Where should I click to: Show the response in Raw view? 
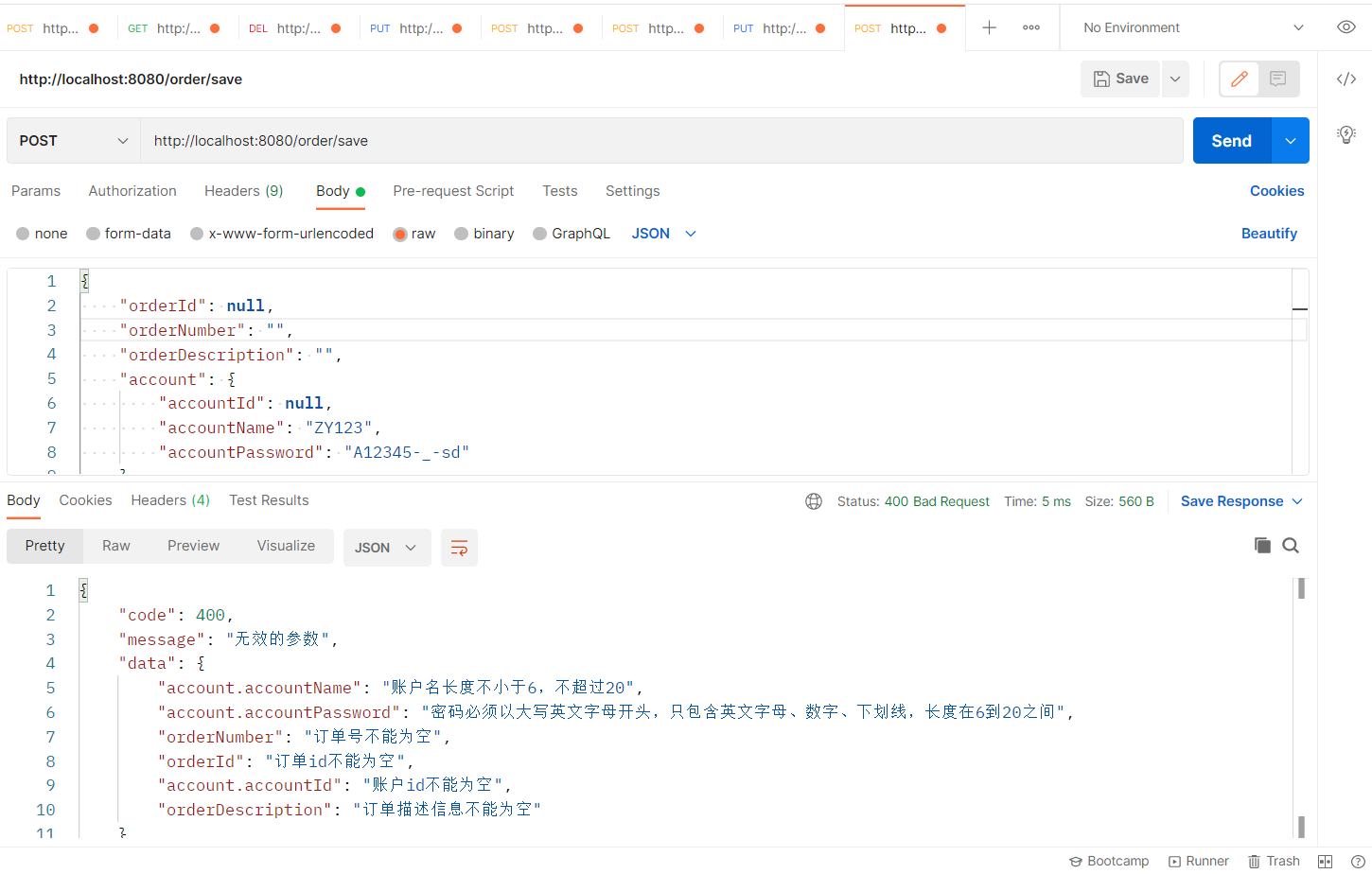tap(116, 546)
